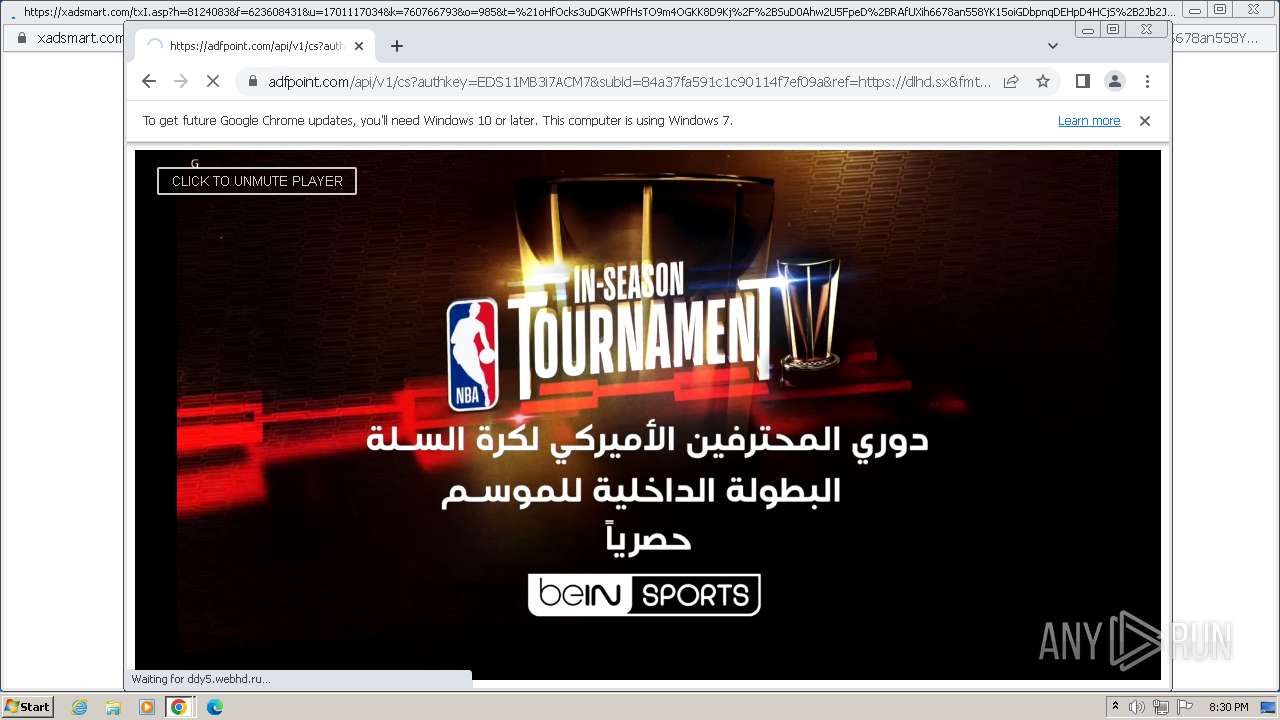Minimize the front Chrome window

1088,30
